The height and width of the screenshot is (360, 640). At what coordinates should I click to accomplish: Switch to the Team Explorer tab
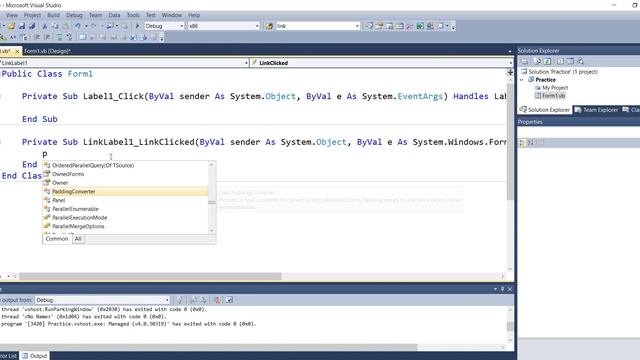tap(597, 110)
